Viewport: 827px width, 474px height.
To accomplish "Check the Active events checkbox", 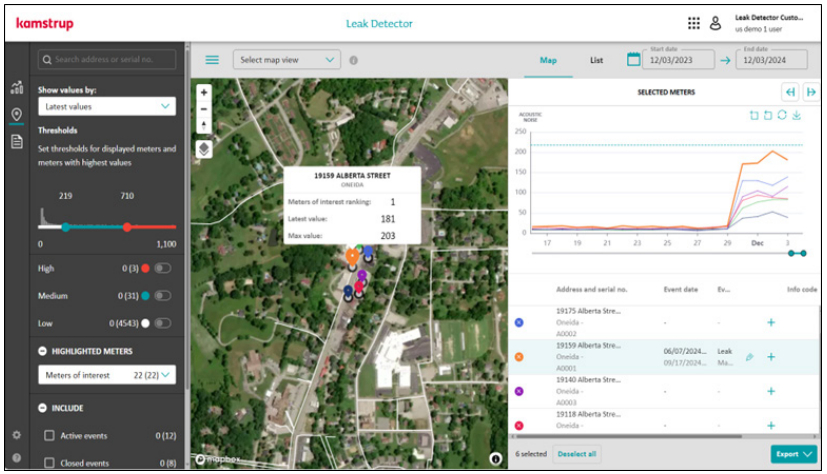I will click(49, 436).
